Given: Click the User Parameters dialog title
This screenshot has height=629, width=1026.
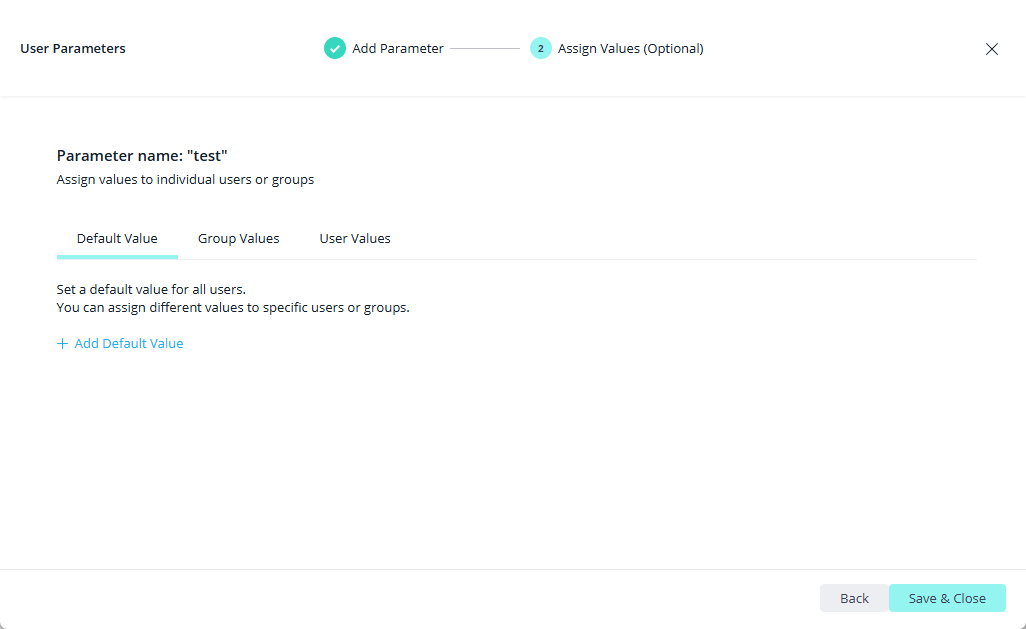Looking at the screenshot, I should click(x=73, y=48).
